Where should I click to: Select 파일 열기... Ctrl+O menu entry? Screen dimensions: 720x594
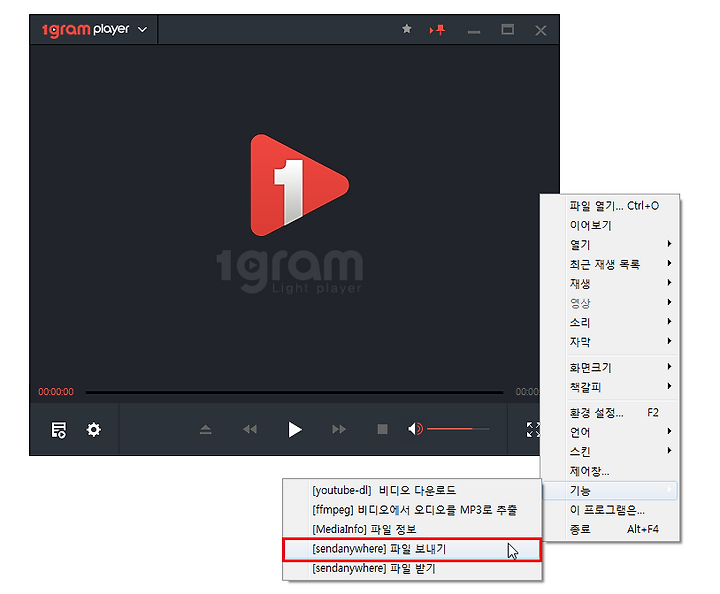[610, 206]
